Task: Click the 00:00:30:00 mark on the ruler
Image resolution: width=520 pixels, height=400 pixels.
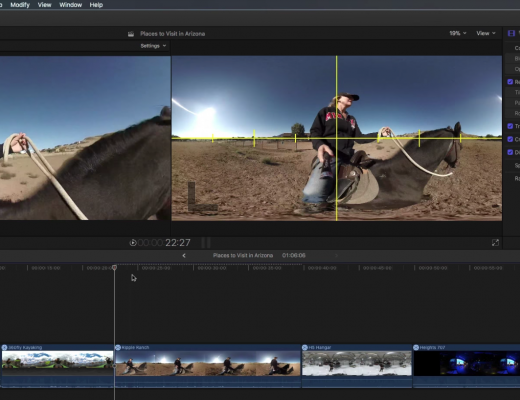Action: coord(212,268)
